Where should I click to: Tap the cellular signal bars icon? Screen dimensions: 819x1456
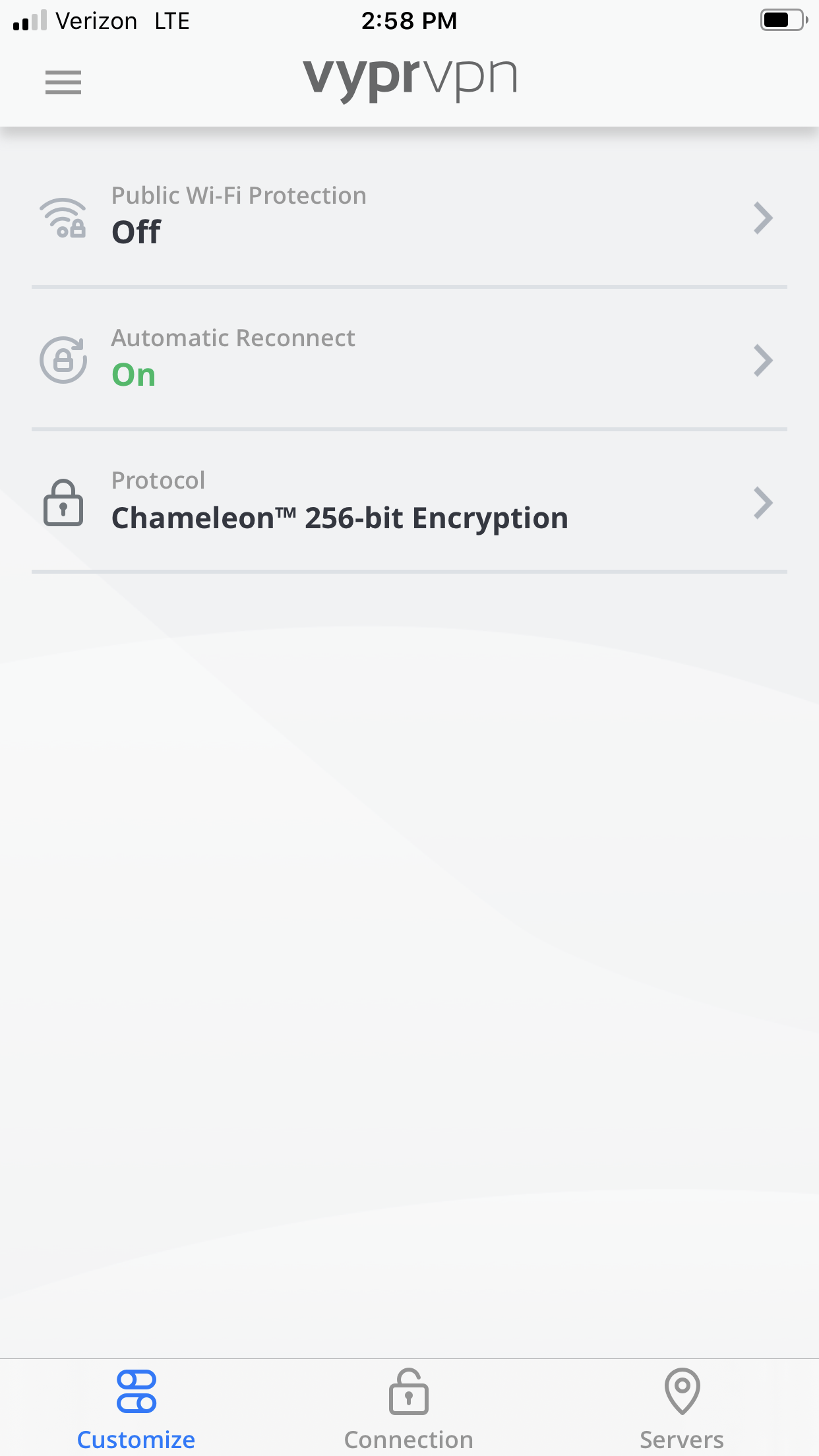point(30,20)
